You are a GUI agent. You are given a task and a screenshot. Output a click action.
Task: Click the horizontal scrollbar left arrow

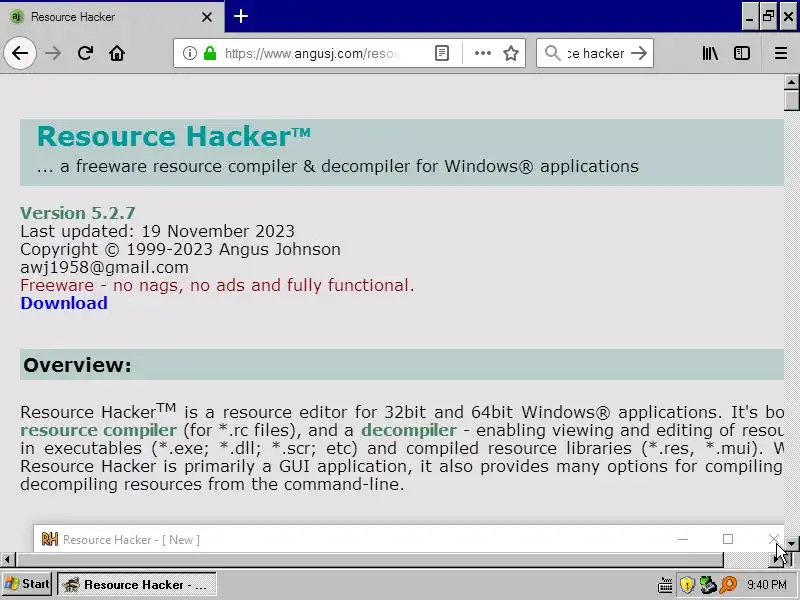tap(7, 560)
